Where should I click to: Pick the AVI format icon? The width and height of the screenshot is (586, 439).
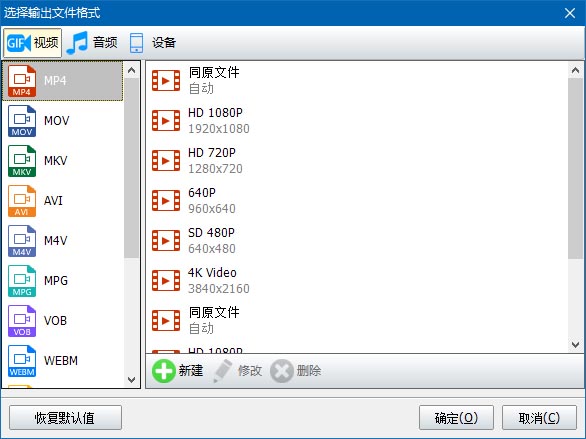tap(22, 201)
